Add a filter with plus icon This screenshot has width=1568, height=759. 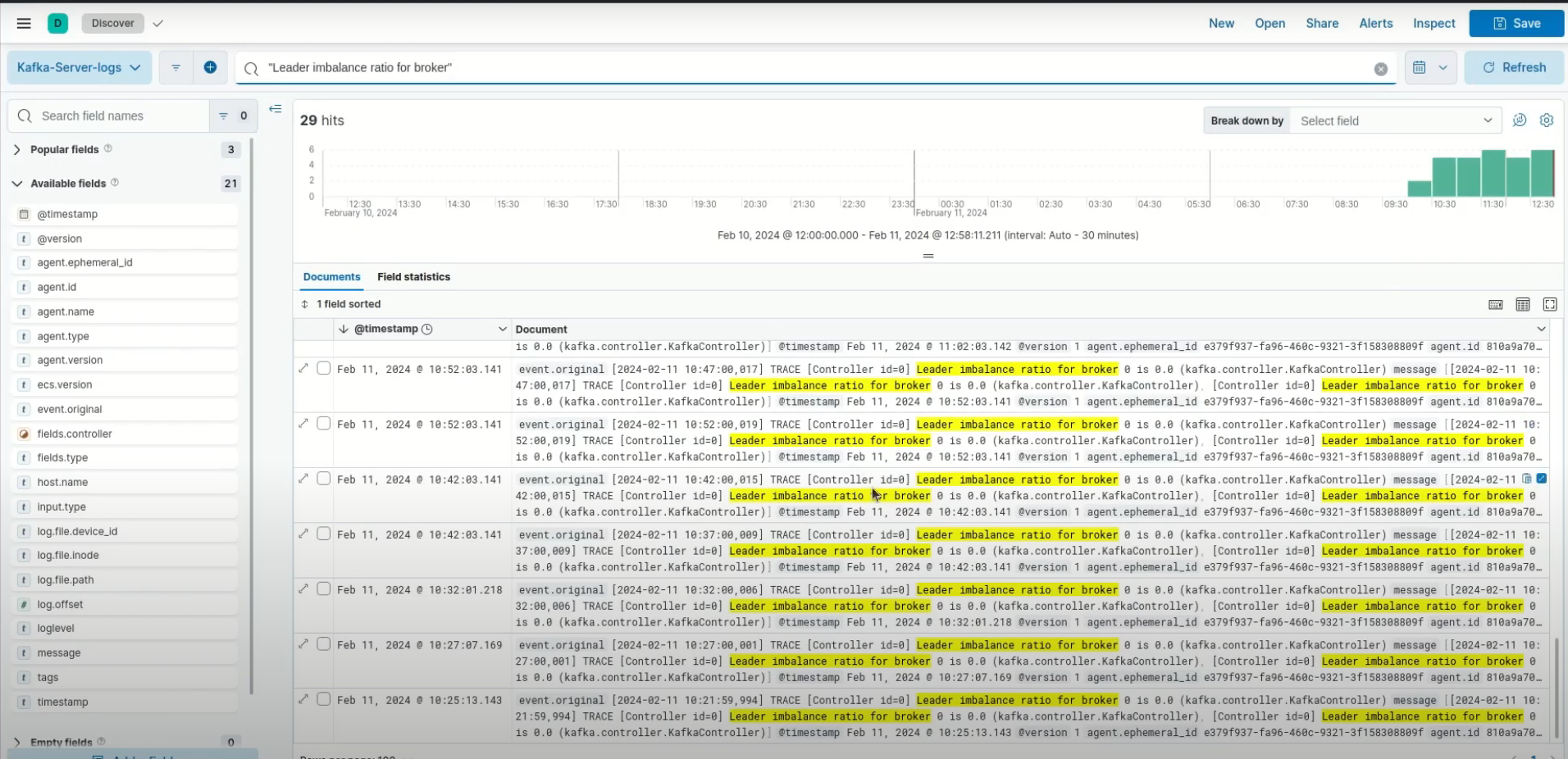pos(210,67)
